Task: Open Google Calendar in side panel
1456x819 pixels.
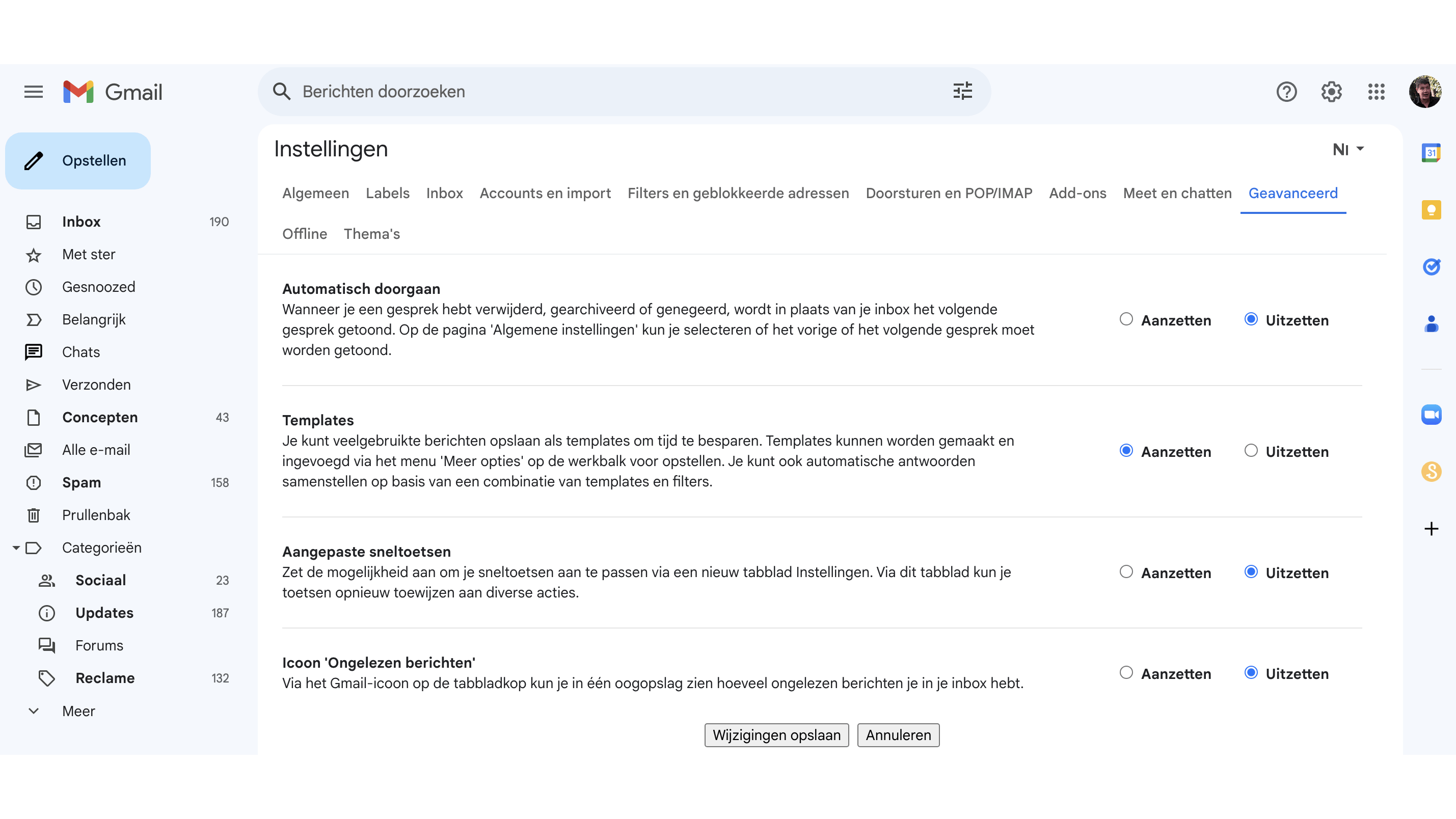Action: point(1431,153)
